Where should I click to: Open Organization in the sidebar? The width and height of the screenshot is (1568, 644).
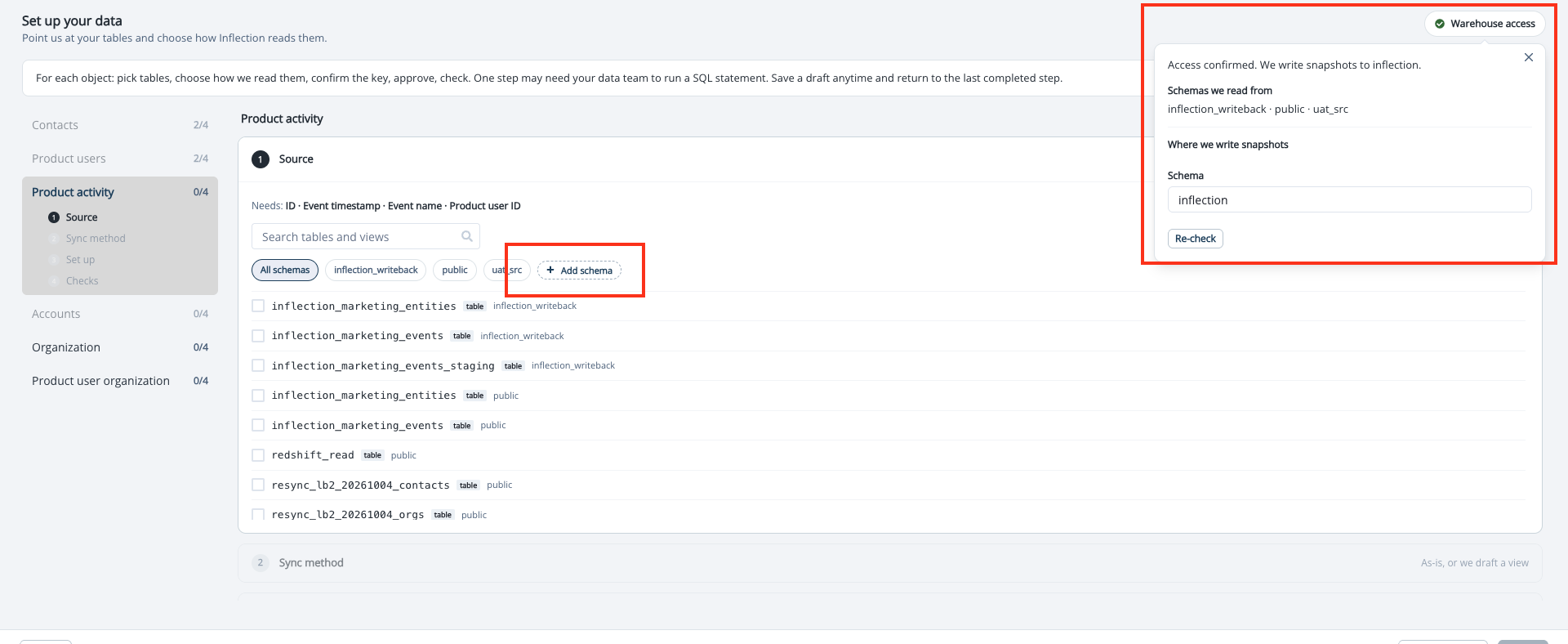click(x=120, y=347)
